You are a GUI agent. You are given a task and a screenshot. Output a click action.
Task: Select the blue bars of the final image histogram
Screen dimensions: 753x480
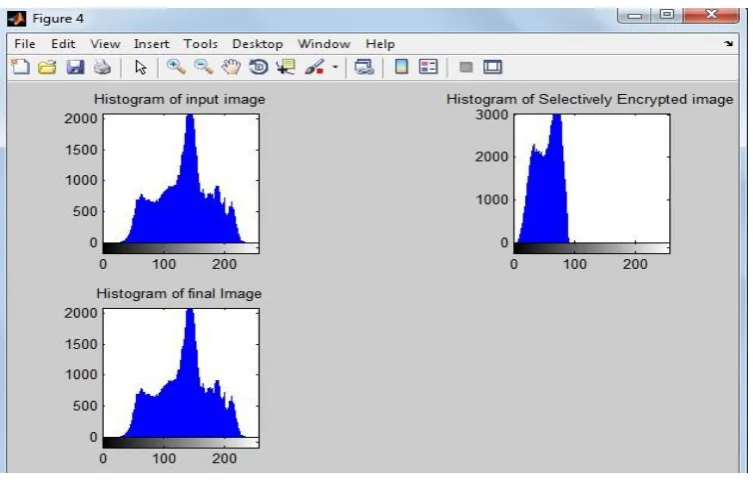coord(182,406)
